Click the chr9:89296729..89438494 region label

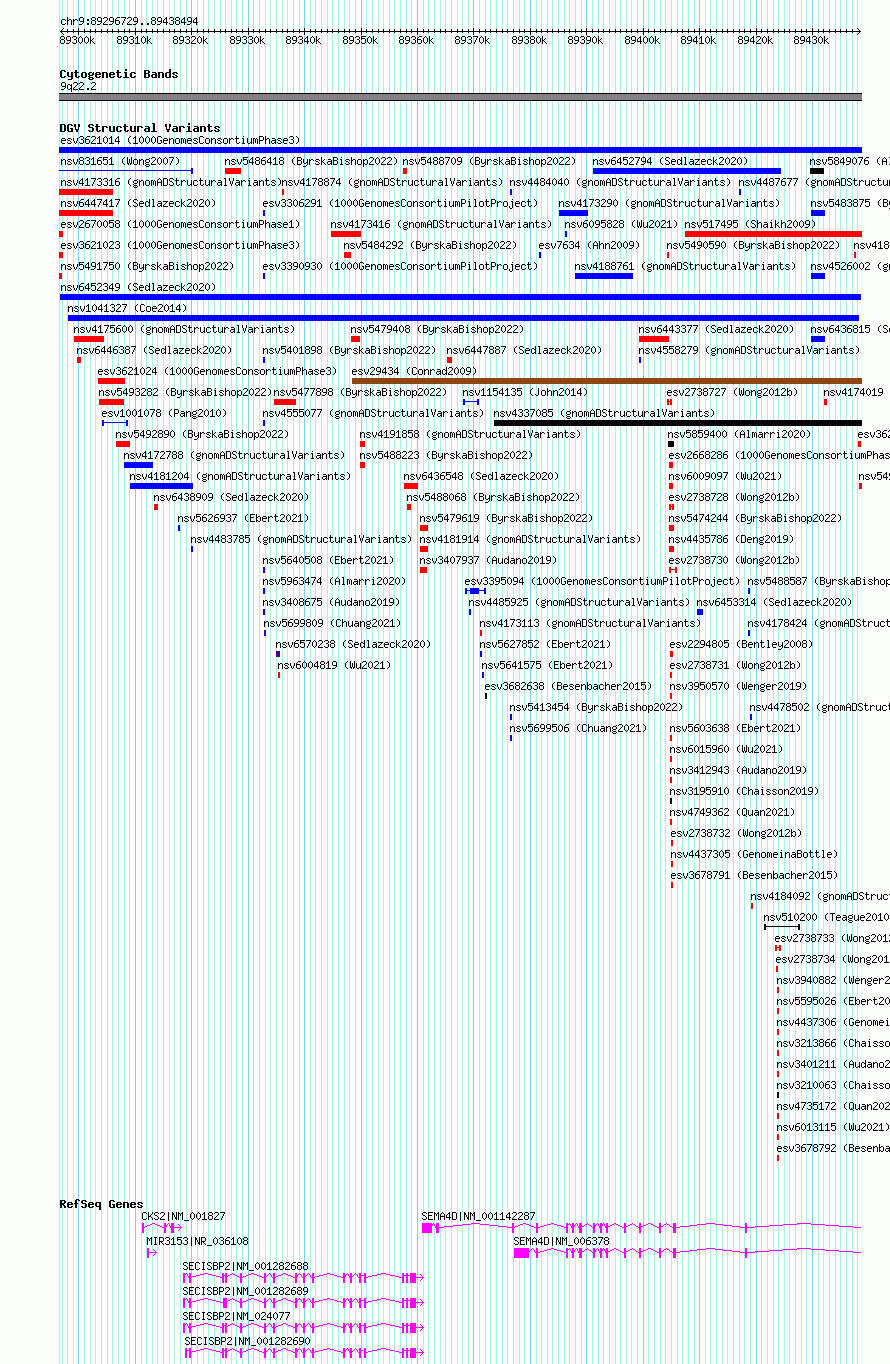(129, 21)
